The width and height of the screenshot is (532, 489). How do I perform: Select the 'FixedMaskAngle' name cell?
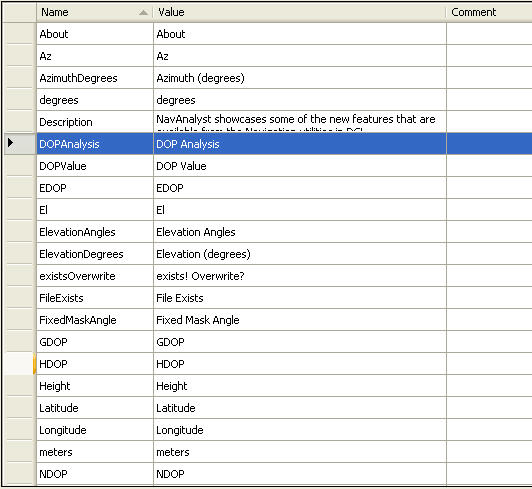95,320
